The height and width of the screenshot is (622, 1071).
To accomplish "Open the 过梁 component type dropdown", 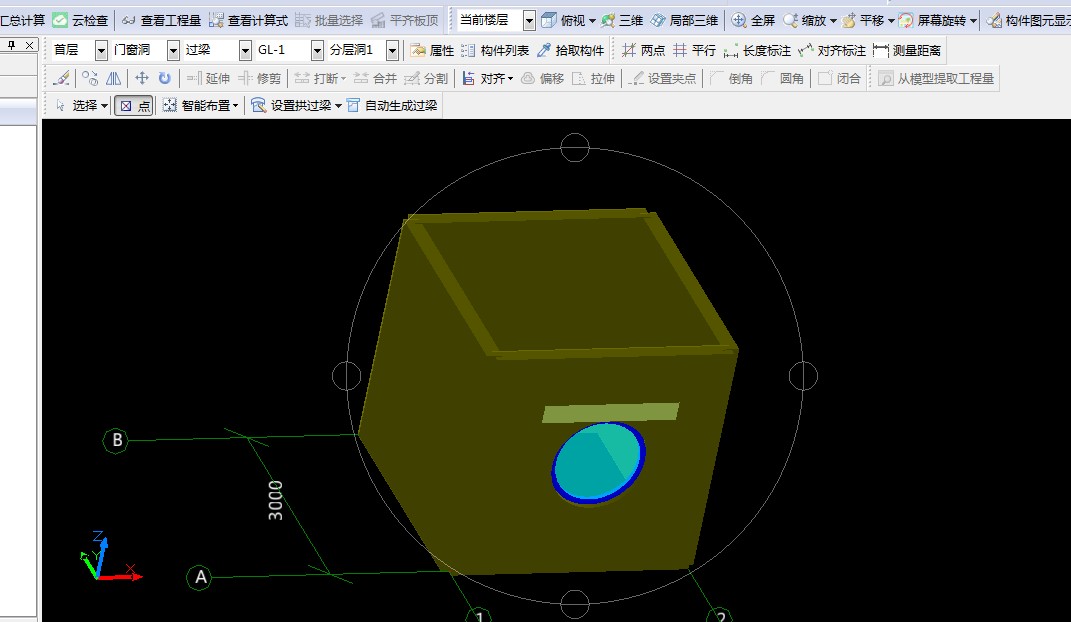I will click(x=245, y=50).
